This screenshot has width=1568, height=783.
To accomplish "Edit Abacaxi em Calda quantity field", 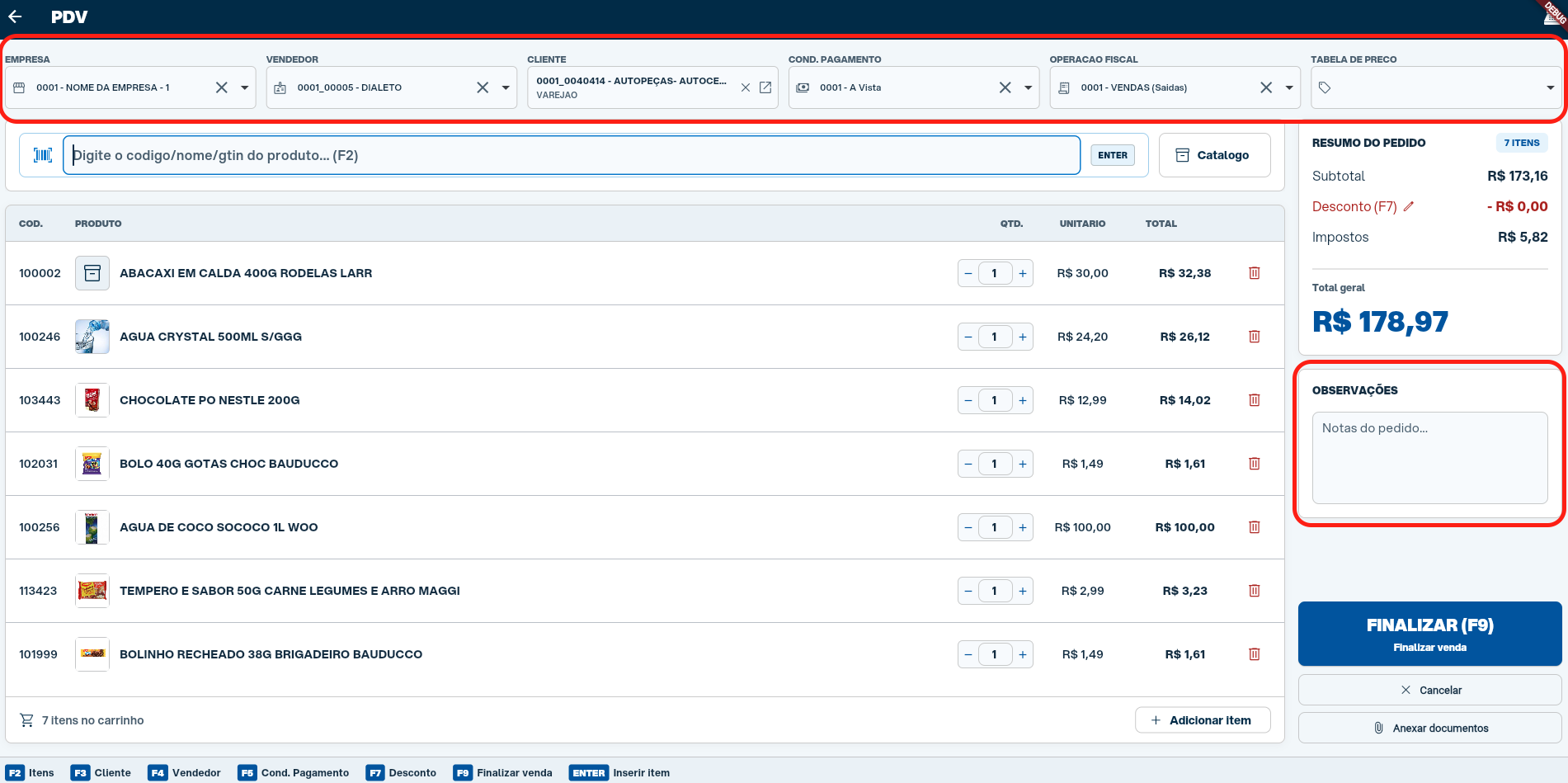I will coord(995,273).
